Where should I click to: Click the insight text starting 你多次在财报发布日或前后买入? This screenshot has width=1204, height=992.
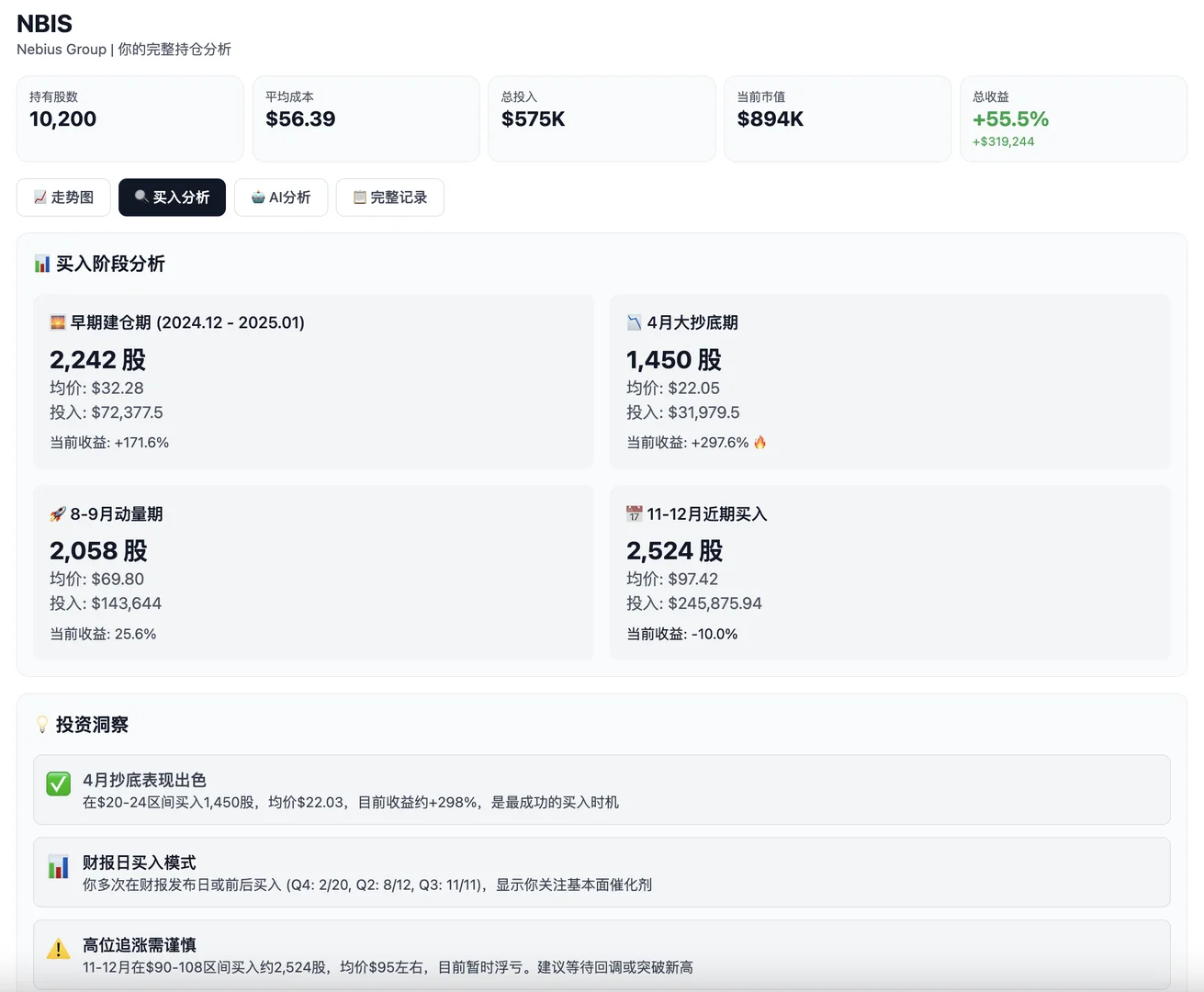[367, 885]
